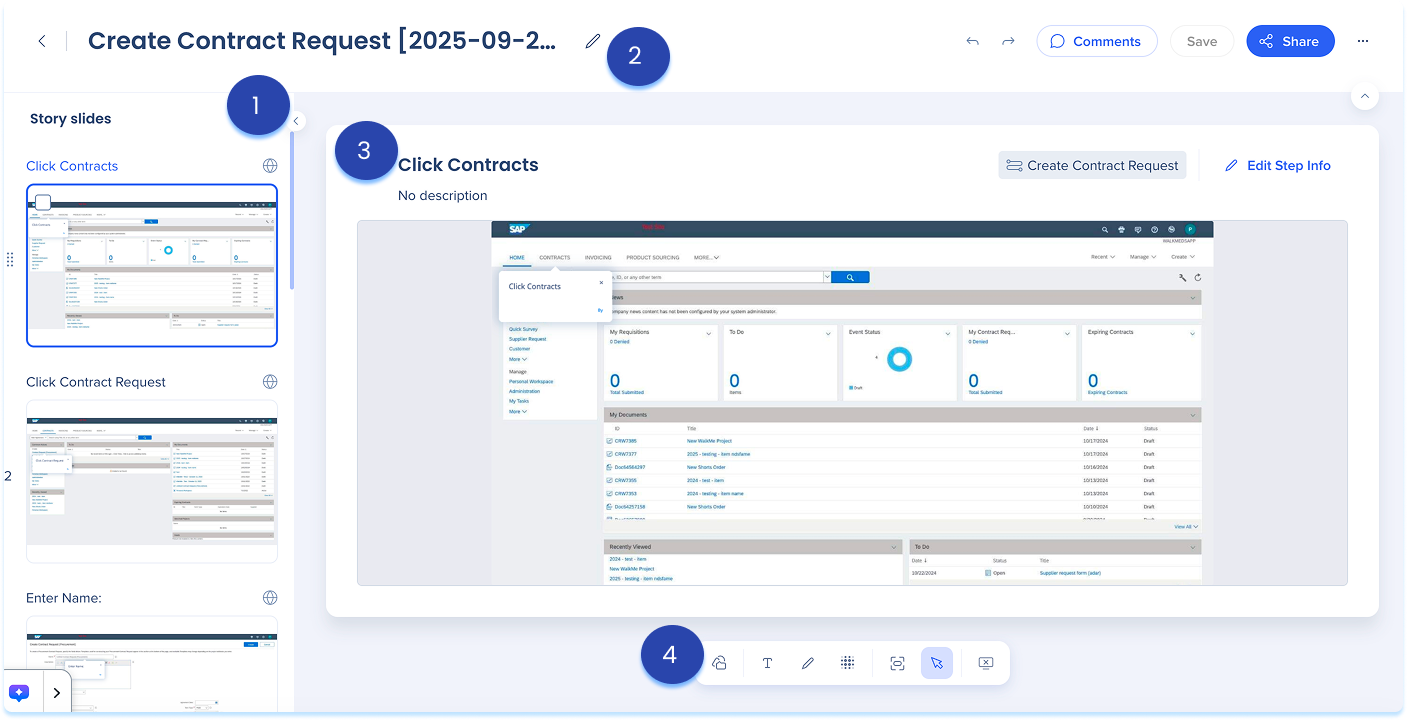This screenshot has width=1407, height=720.
Task: Click the undo arrow
Action: (x=972, y=41)
